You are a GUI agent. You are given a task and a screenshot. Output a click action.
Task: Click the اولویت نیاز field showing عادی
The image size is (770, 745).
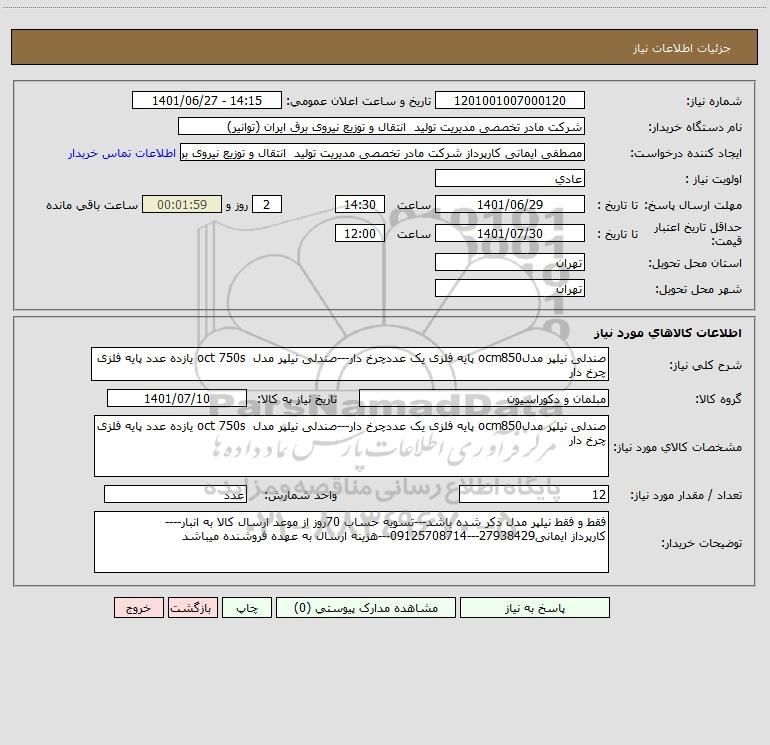pos(510,178)
